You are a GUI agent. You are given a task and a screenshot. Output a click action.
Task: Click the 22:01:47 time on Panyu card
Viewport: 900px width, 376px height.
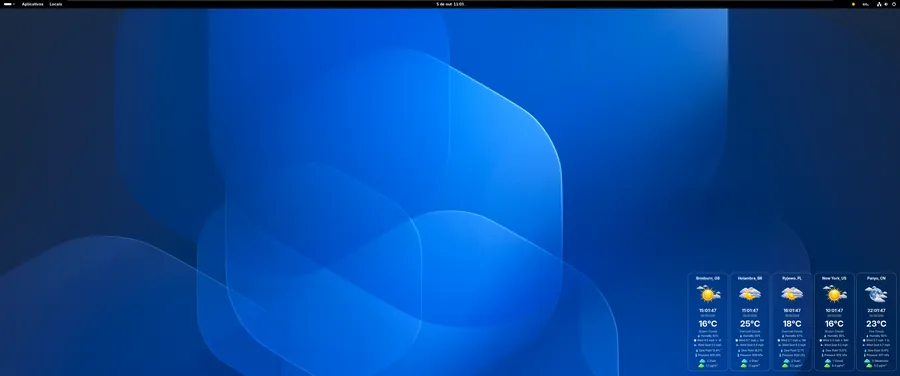[876, 311]
